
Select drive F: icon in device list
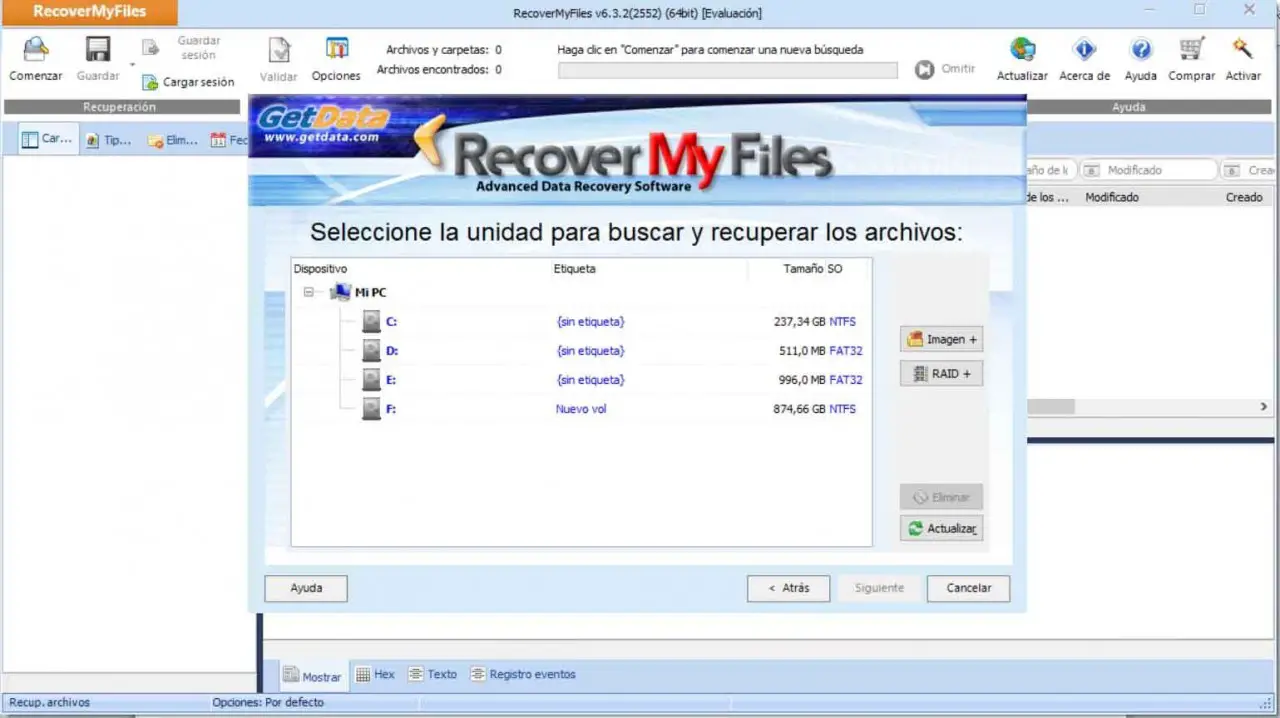[371, 408]
